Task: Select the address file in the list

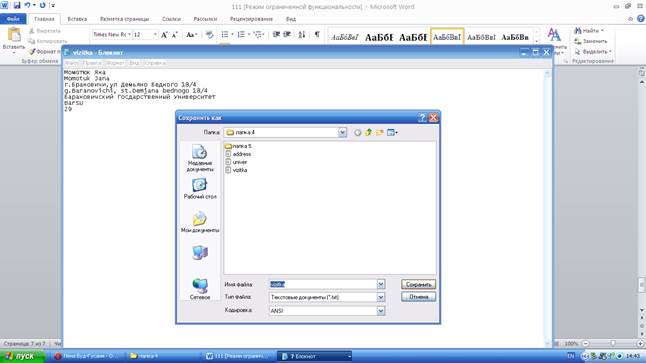Action: [238, 154]
